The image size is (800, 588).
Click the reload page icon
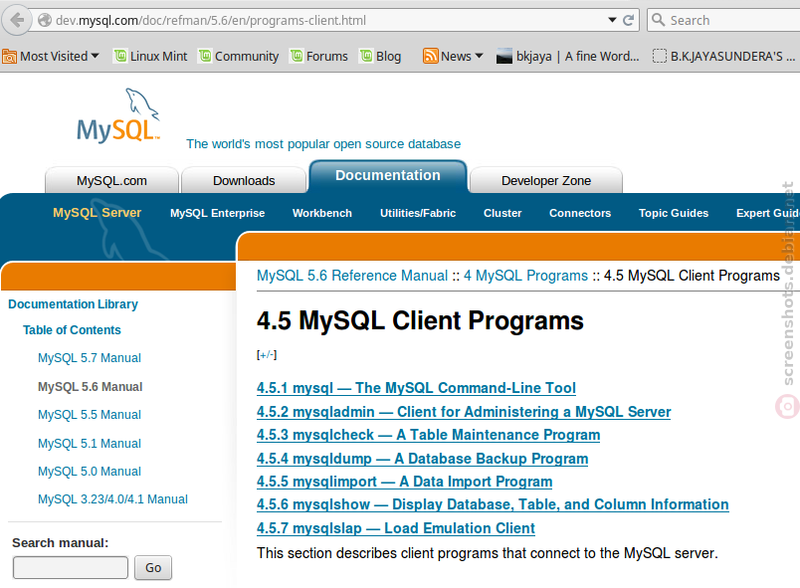[x=629, y=20]
